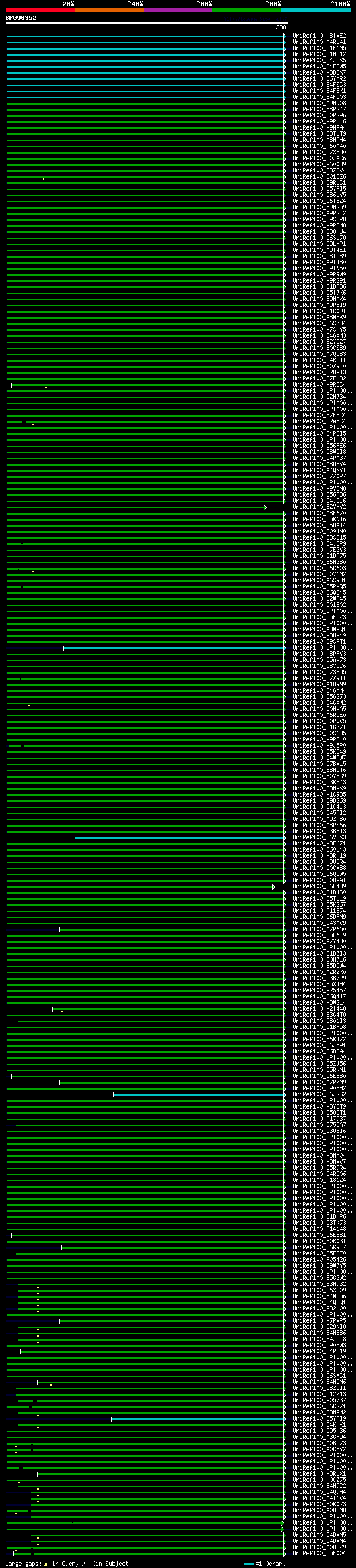Open hit UniRef100_C4J8X5
The width and height of the screenshot is (356, 1568).
pyautogui.click(x=319, y=60)
